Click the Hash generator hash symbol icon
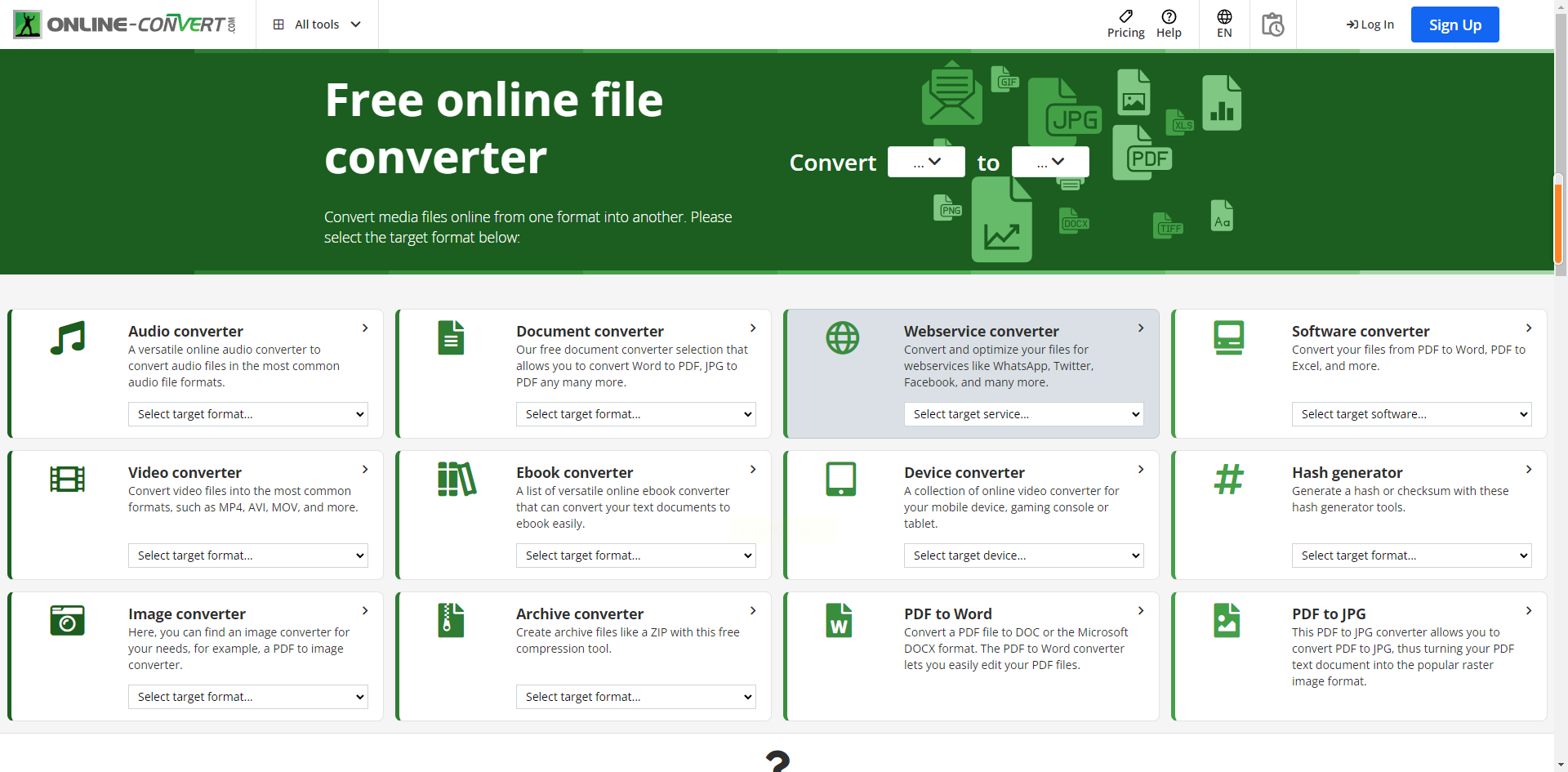Screen dimensions: 1568x772 (x=1228, y=479)
